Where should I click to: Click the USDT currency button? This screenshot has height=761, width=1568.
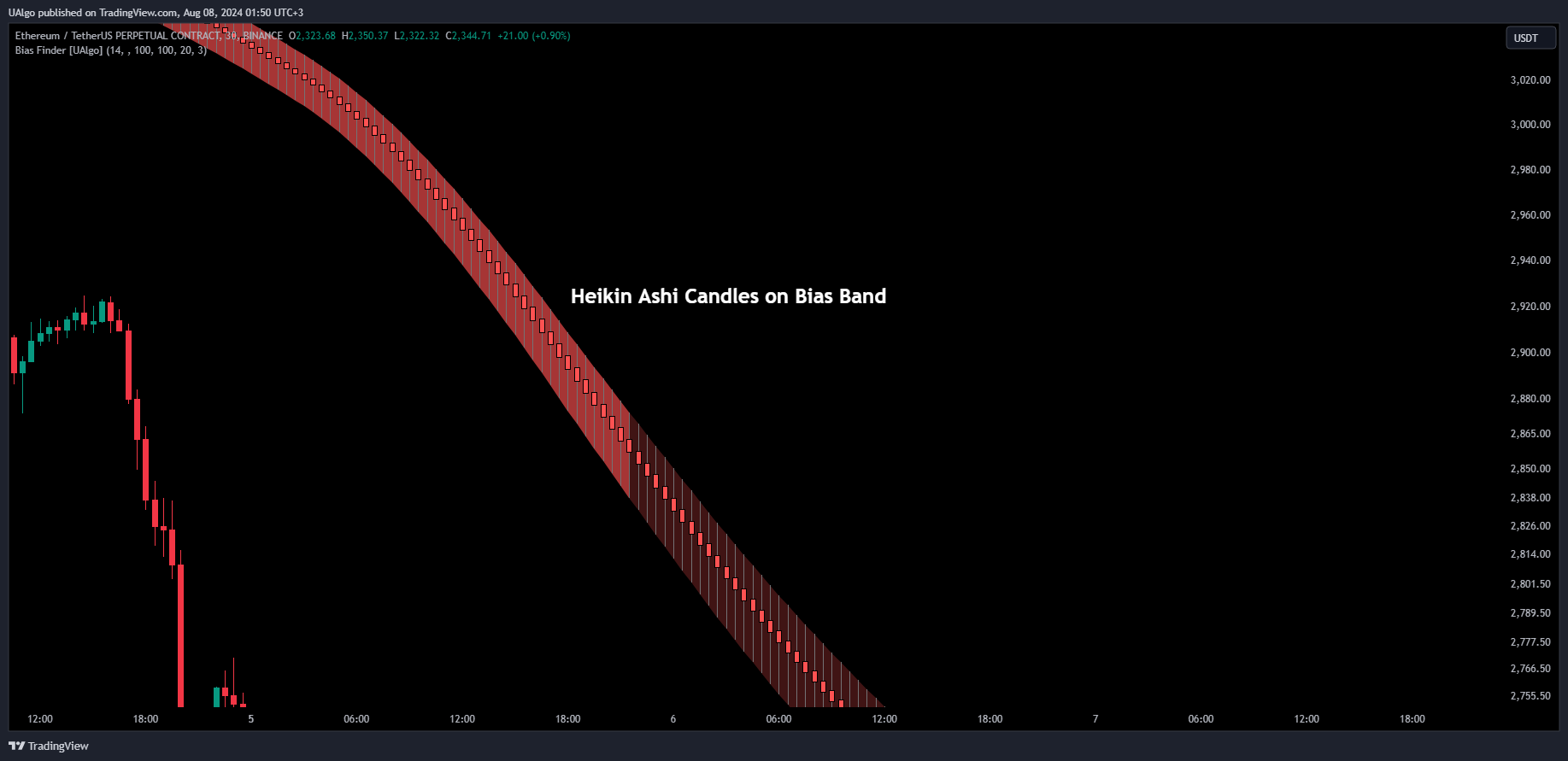[1530, 38]
